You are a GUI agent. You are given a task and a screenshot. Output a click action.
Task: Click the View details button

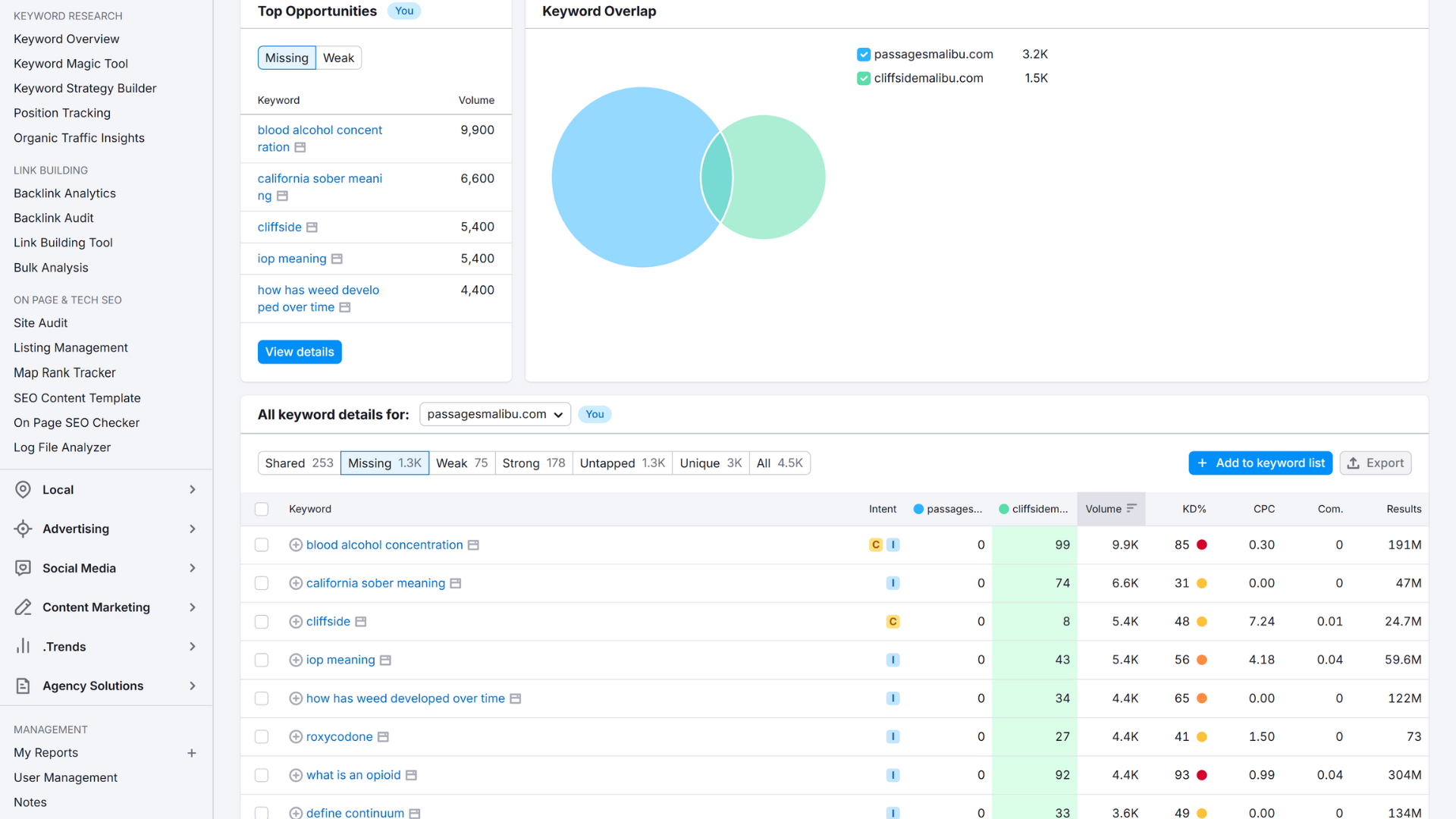(299, 351)
